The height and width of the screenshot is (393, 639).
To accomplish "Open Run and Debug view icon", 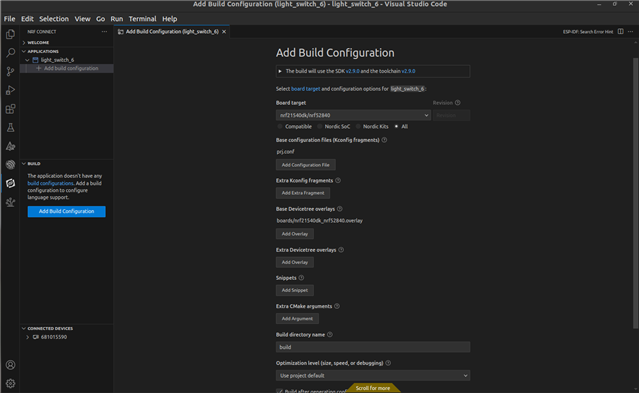I will point(11,90).
